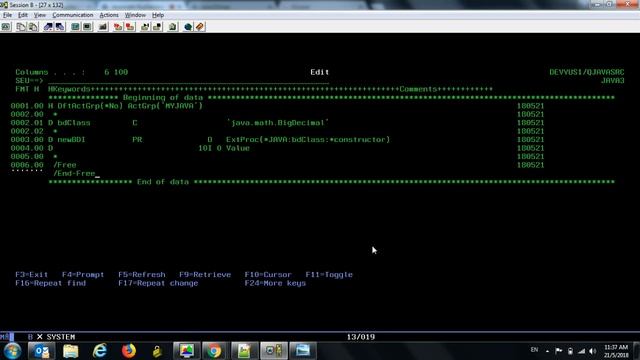Open the Communication menu
The image size is (640, 360).
(x=73, y=15)
